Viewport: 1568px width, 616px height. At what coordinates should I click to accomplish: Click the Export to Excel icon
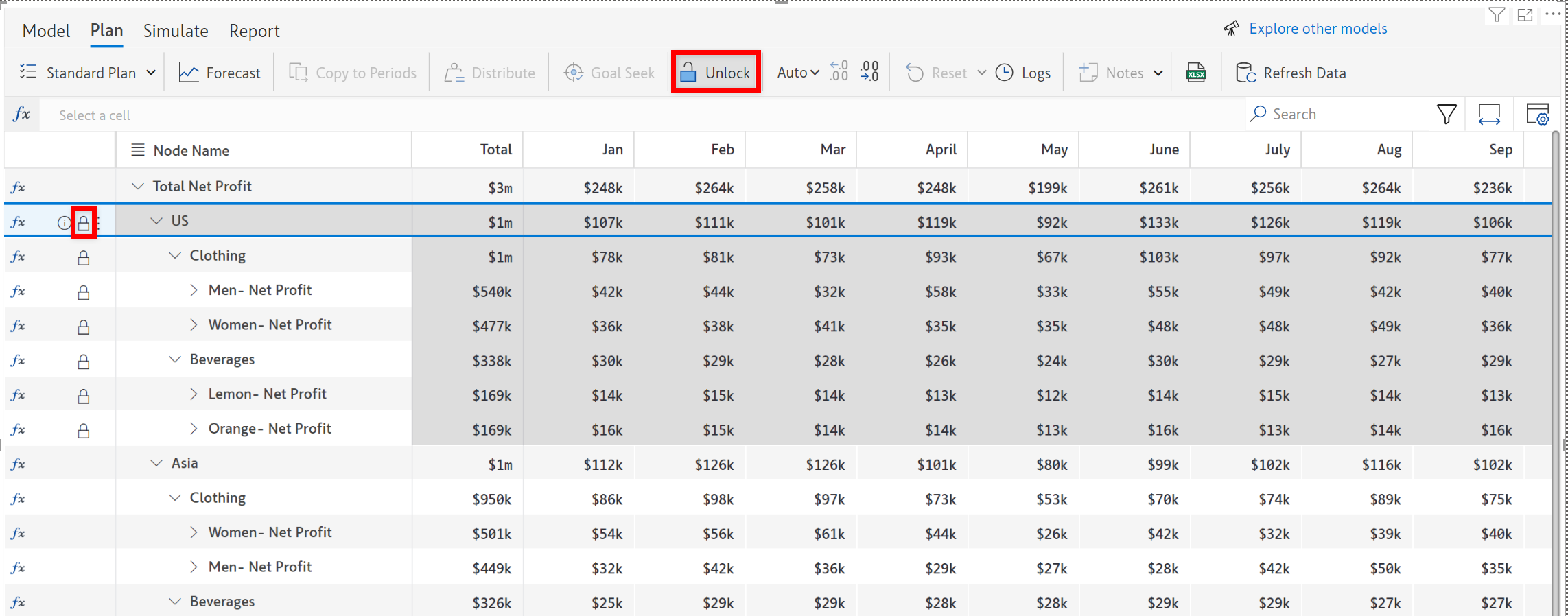1196,73
